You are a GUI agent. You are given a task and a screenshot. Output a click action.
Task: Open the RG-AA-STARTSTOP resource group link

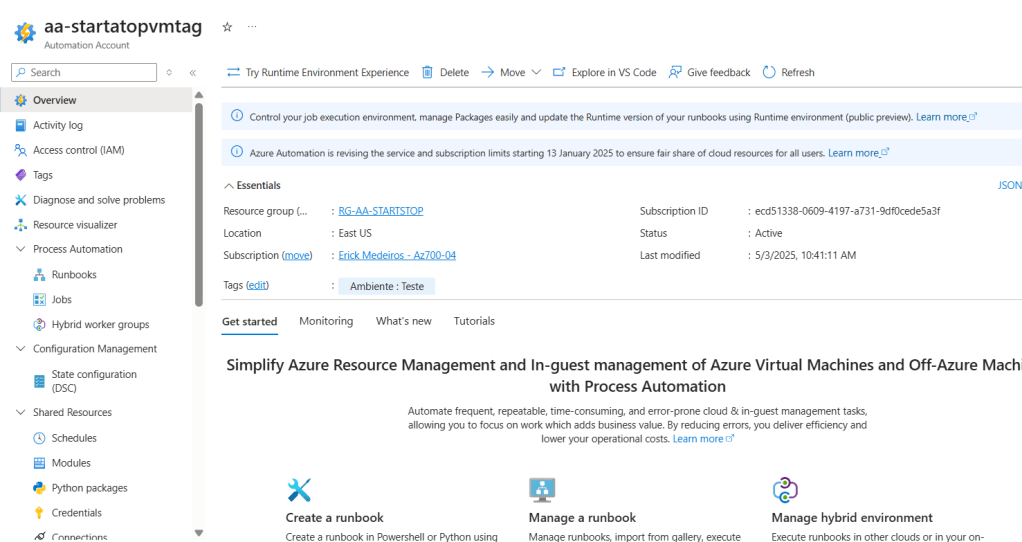pyautogui.click(x=381, y=211)
